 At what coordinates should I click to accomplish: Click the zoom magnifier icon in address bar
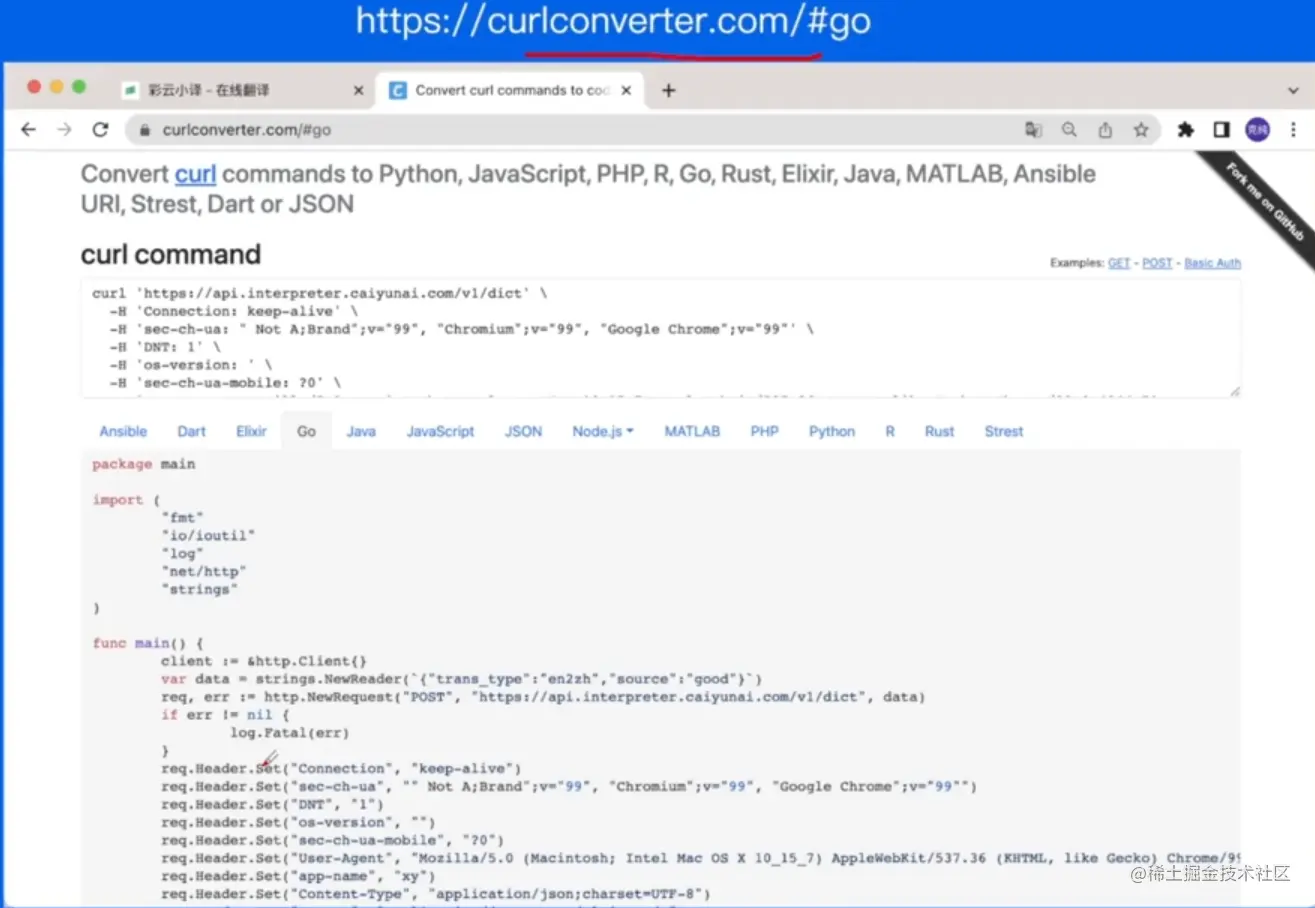click(1069, 130)
